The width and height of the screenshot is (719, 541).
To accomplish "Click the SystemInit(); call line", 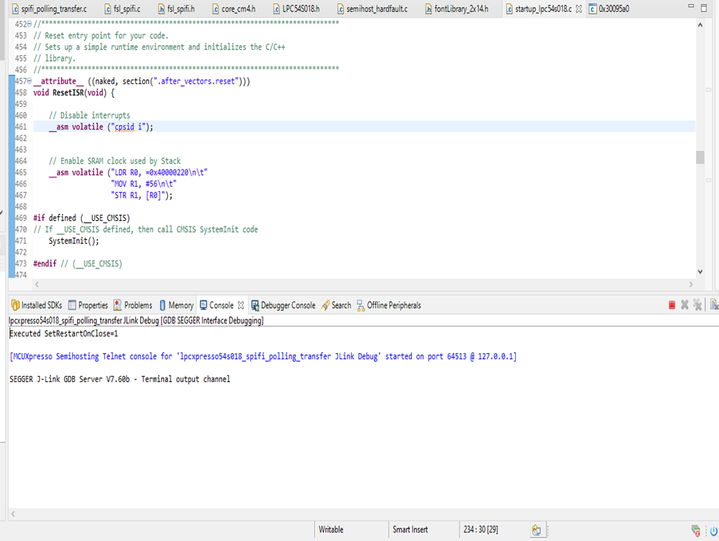I will (73, 241).
